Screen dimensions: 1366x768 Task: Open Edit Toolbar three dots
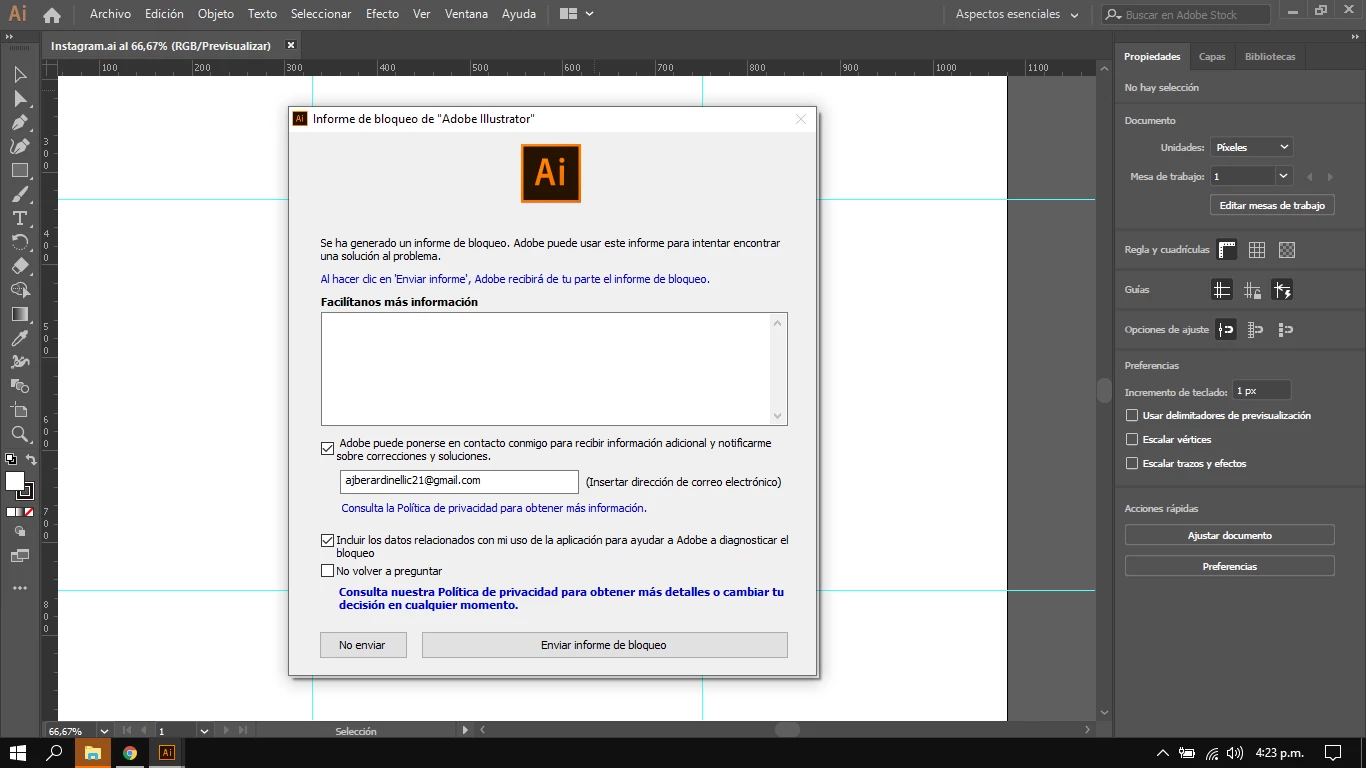(x=20, y=588)
